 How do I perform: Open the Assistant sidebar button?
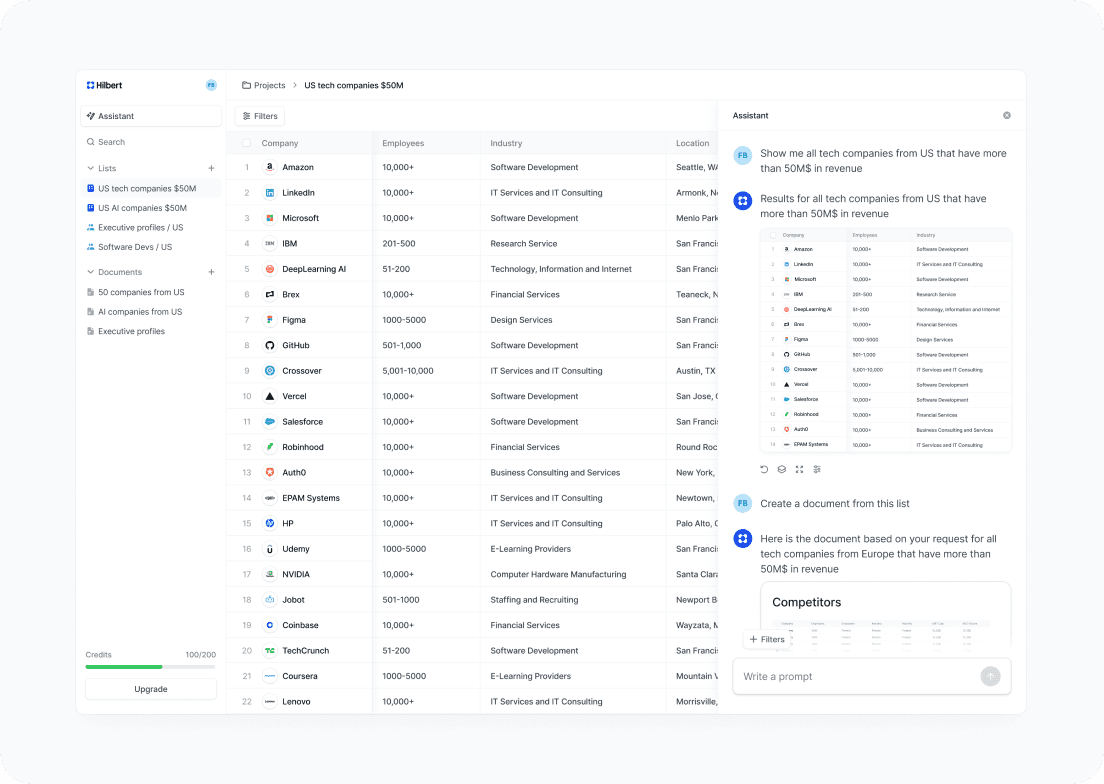(x=151, y=116)
